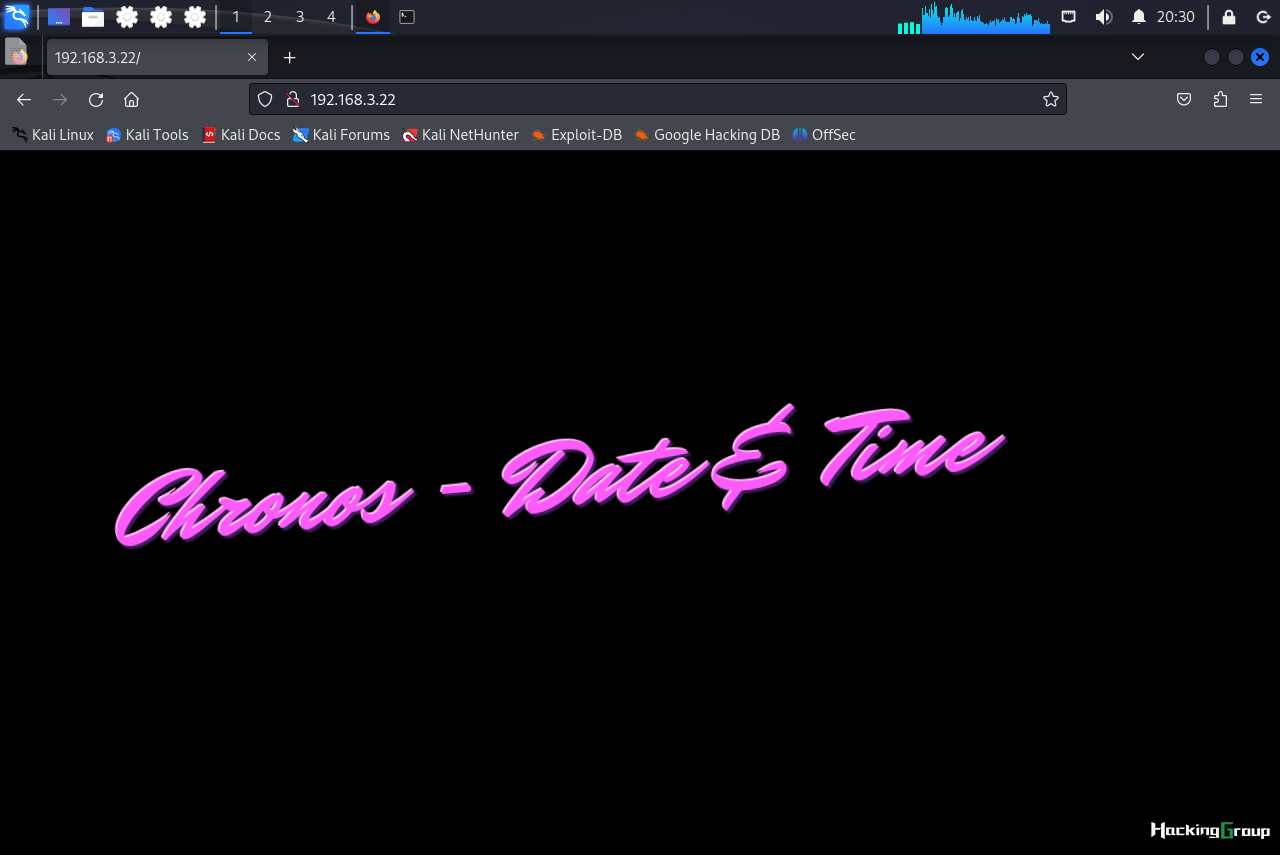Open the notifications bell icon
The width and height of the screenshot is (1280, 855).
(1139, 17)
